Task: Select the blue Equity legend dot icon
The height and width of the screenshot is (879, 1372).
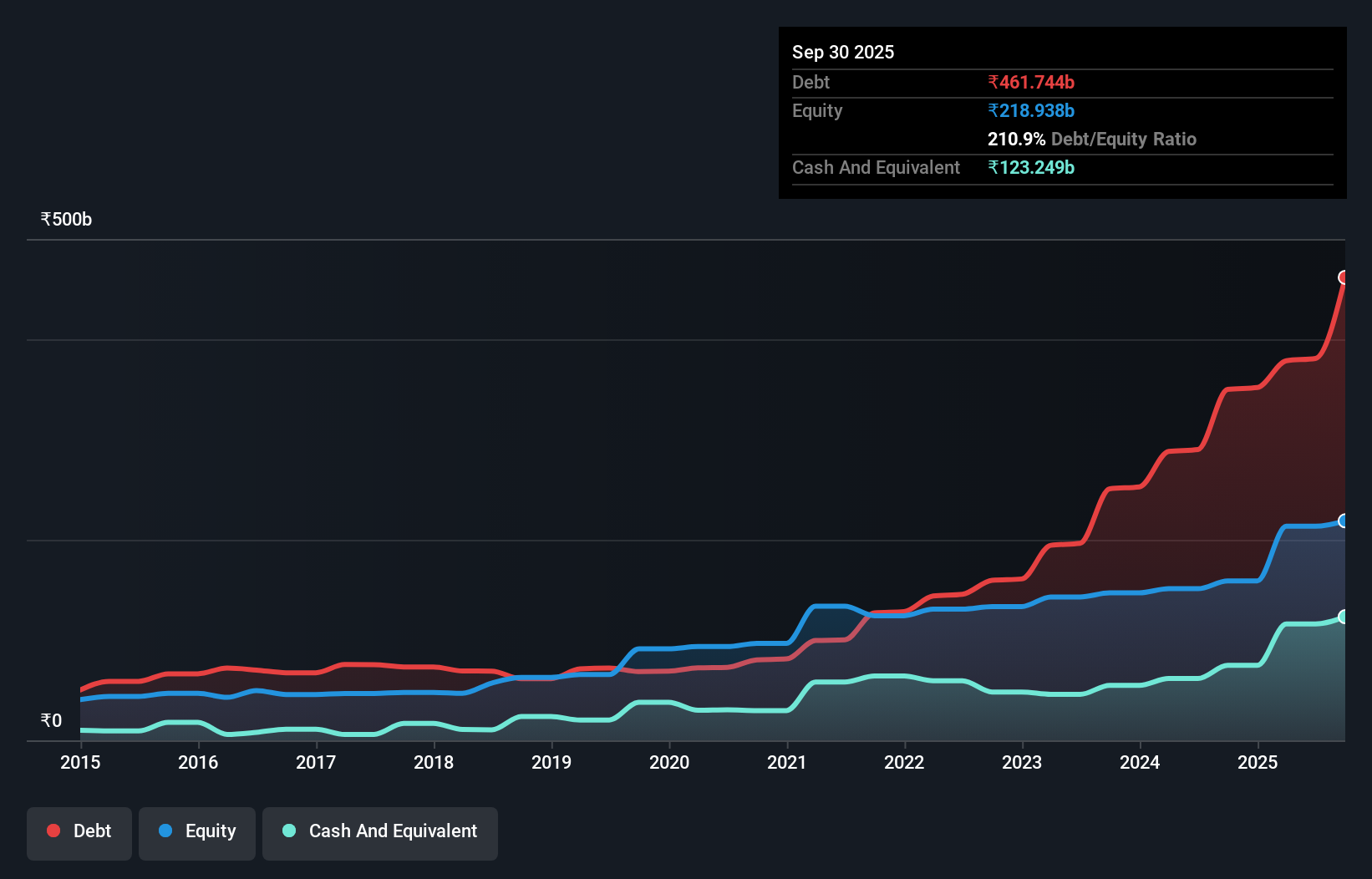Action: [165, 831]
